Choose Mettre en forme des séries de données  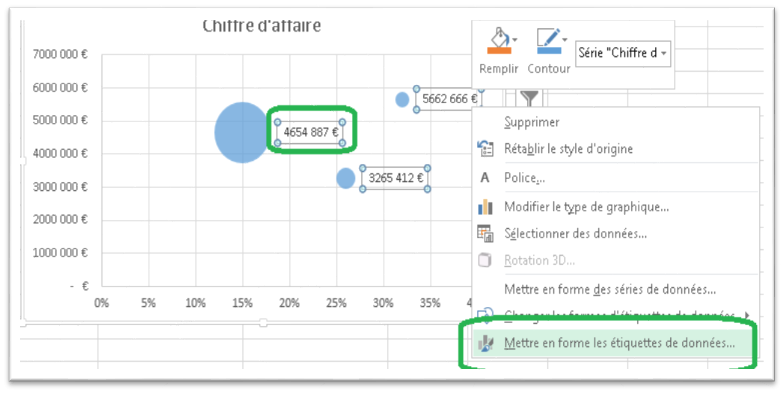(610, 289)
